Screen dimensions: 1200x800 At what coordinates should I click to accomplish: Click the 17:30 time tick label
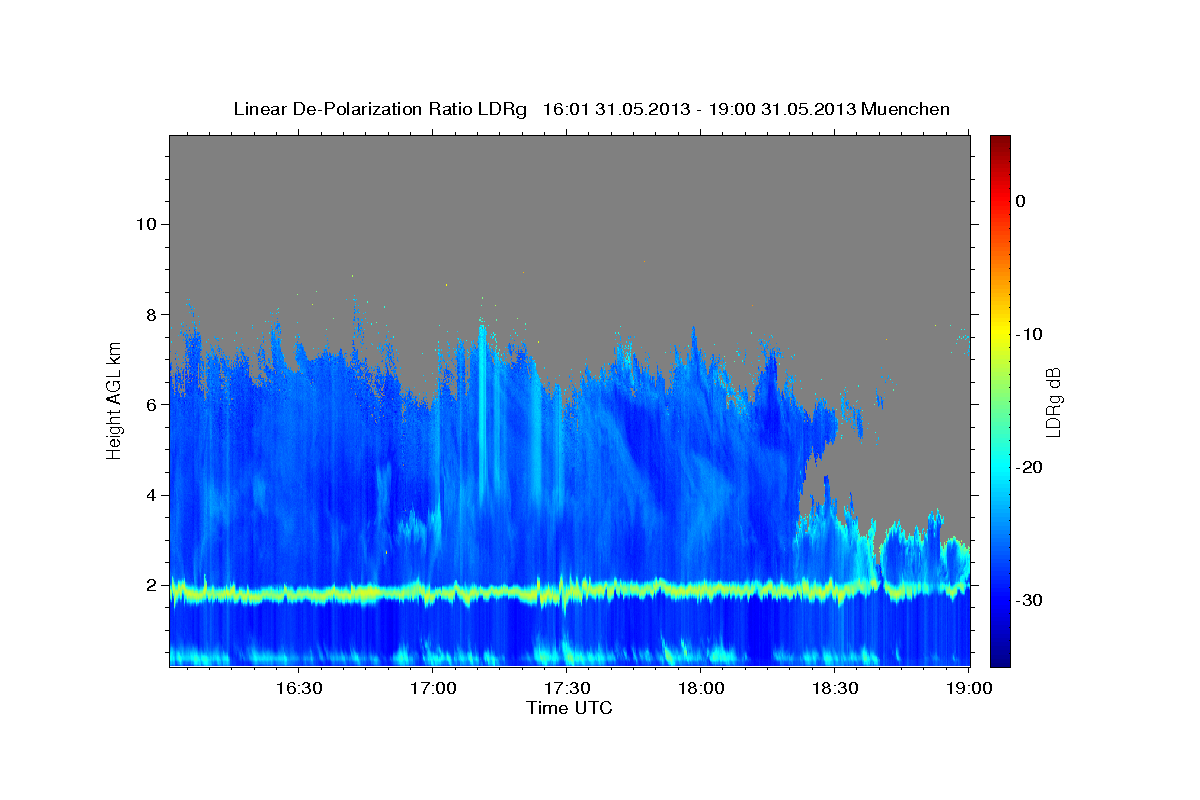566,688
